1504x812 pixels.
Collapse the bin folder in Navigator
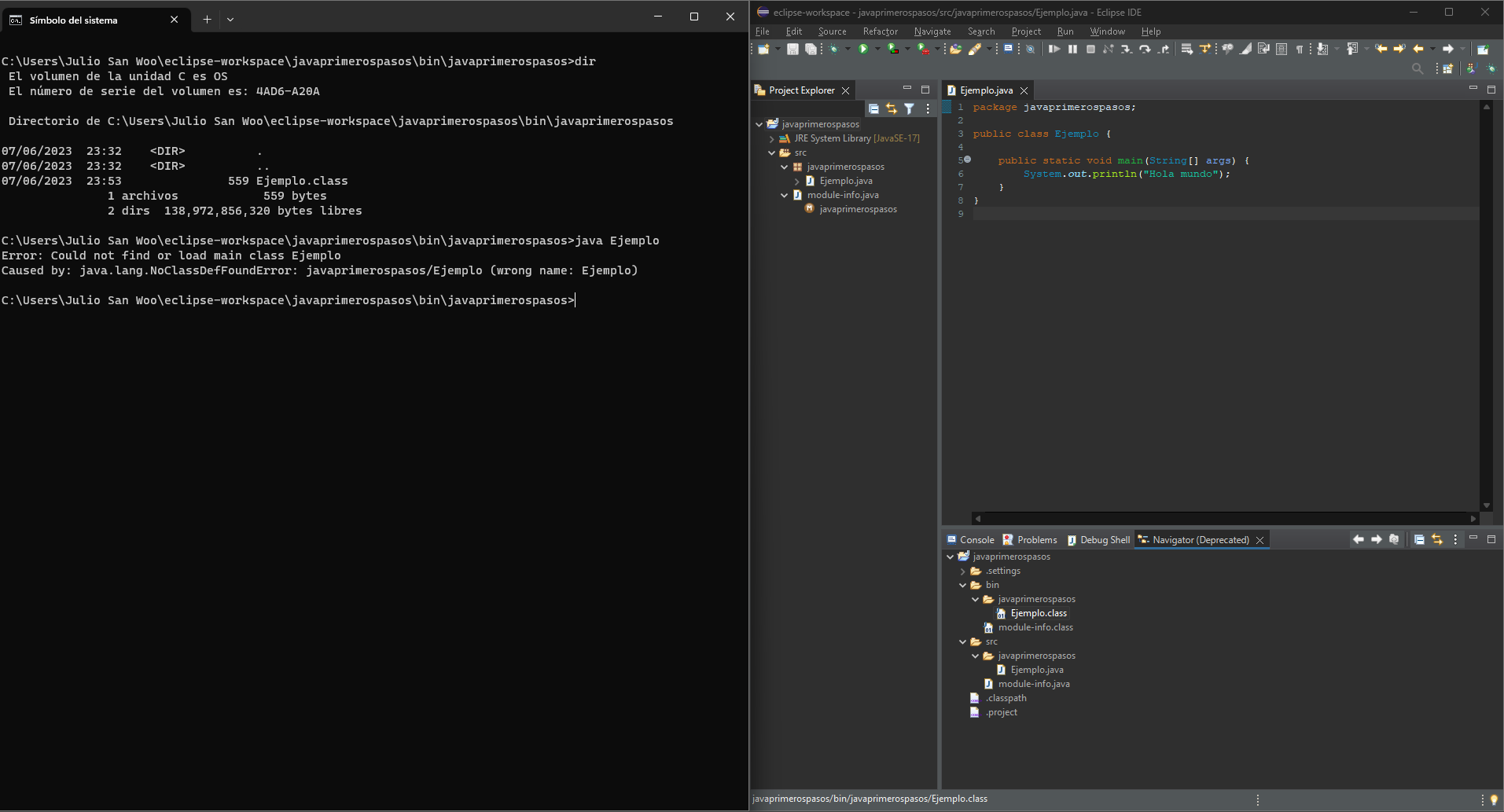963,585
